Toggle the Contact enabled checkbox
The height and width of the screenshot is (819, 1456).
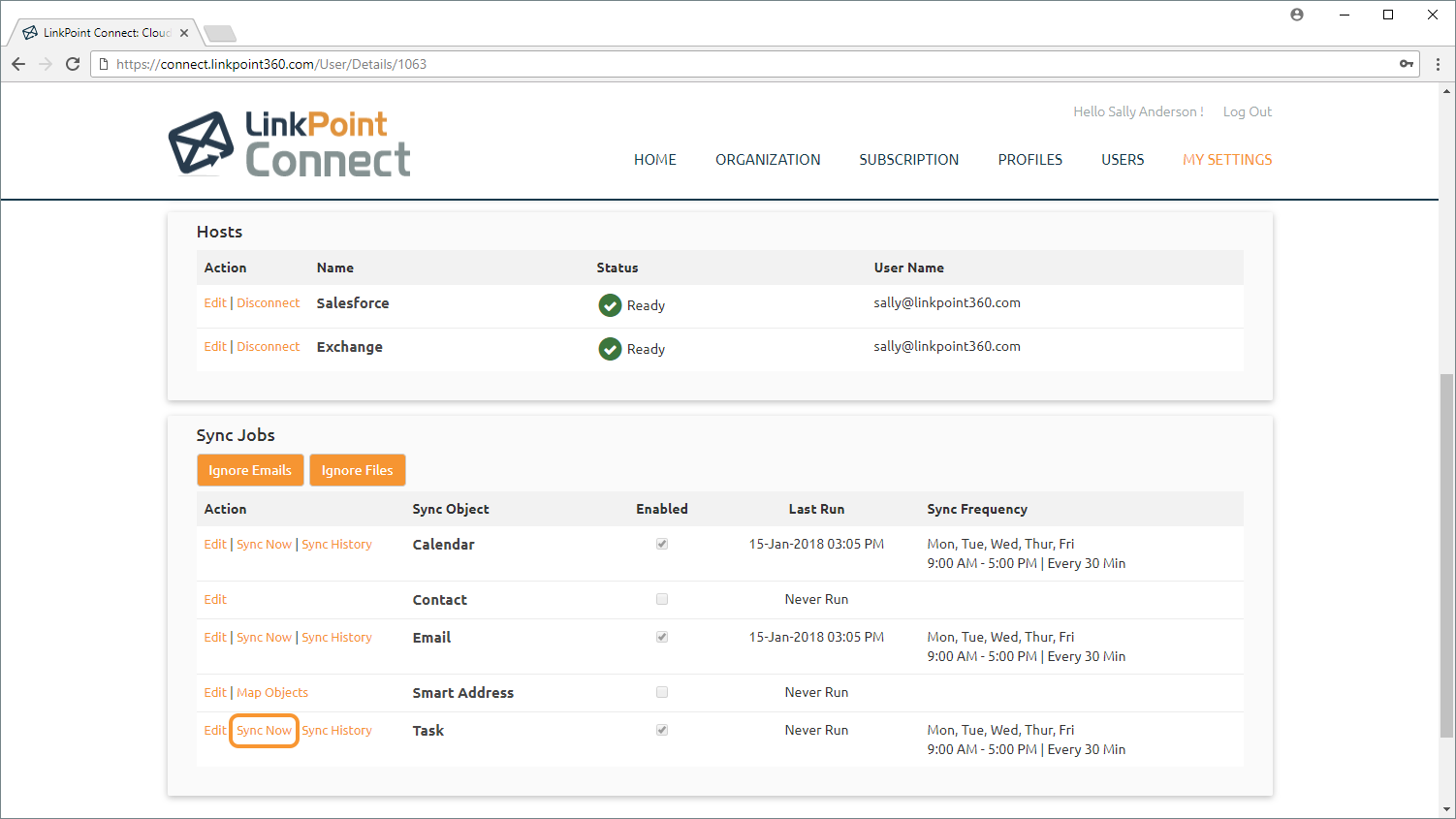point(662,599)
